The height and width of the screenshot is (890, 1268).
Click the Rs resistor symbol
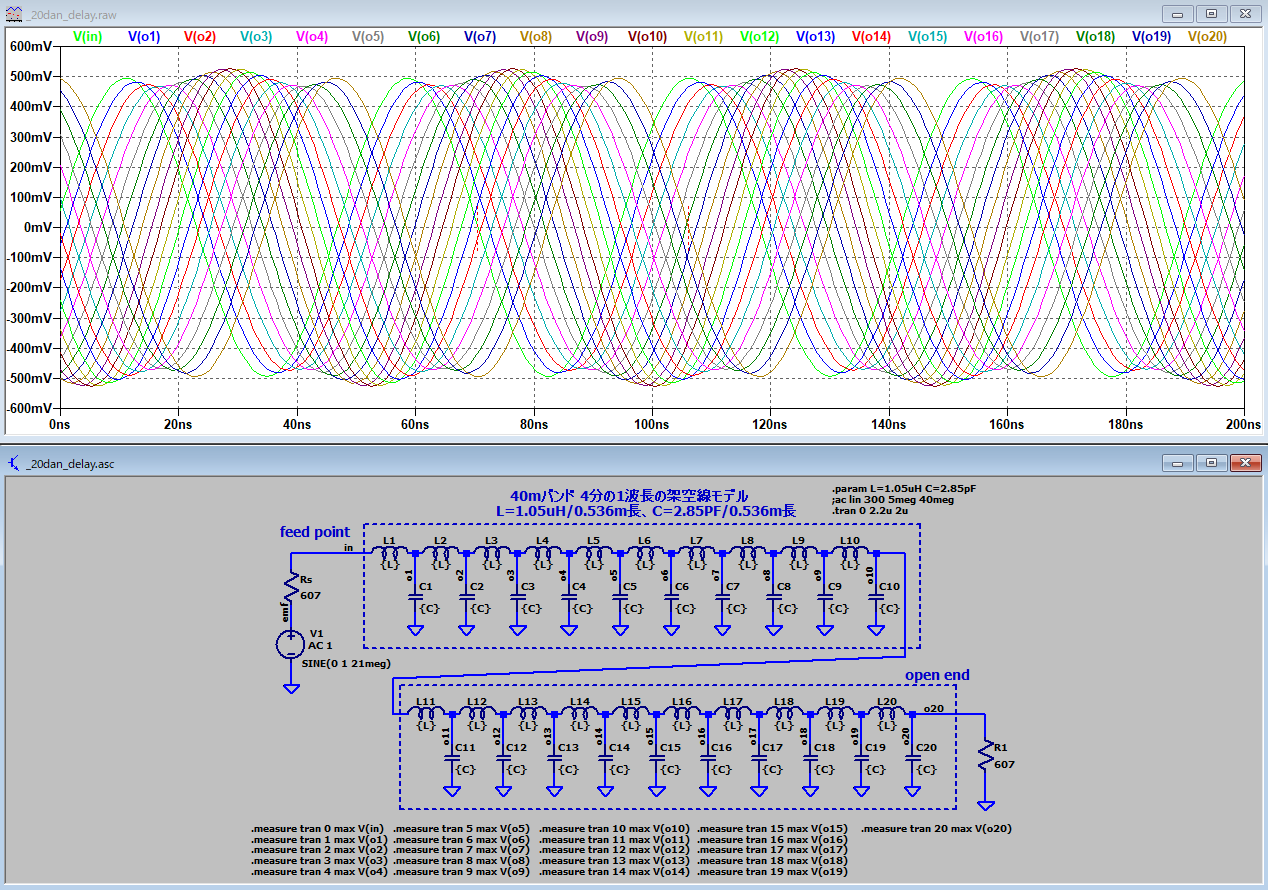[x=291, y=585]
